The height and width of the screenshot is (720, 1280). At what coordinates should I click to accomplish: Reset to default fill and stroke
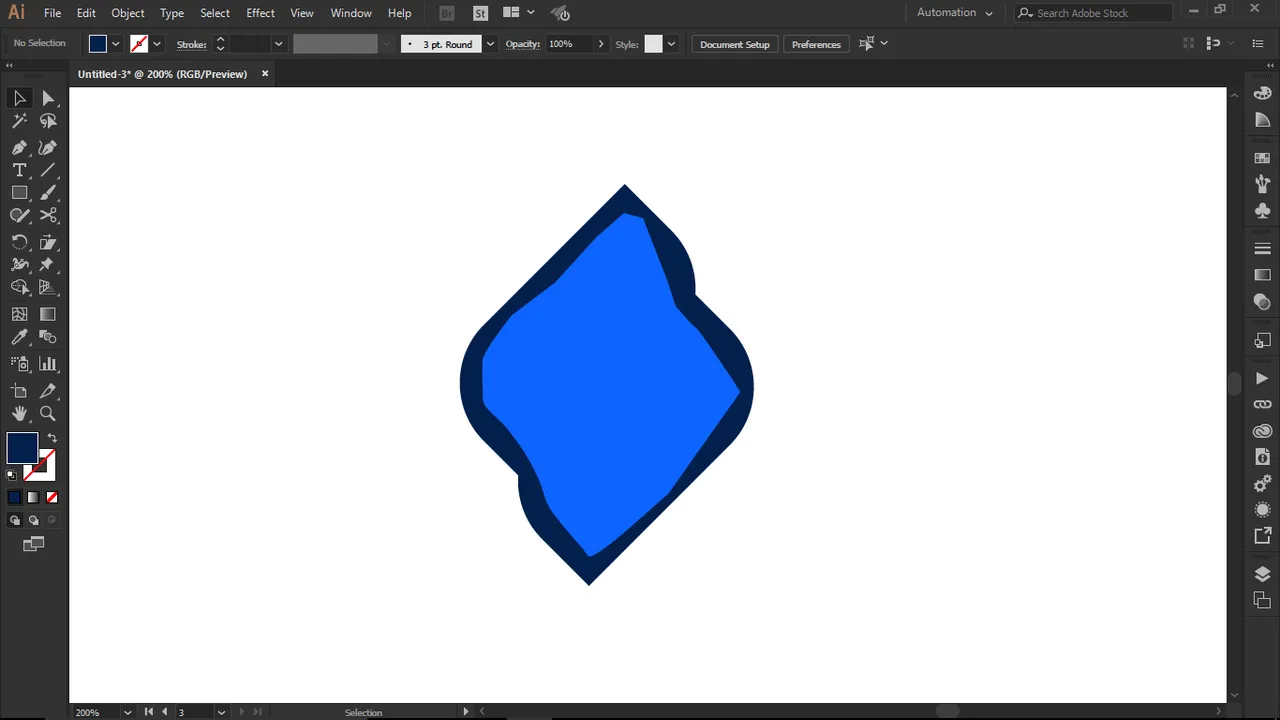pos(12,475)
